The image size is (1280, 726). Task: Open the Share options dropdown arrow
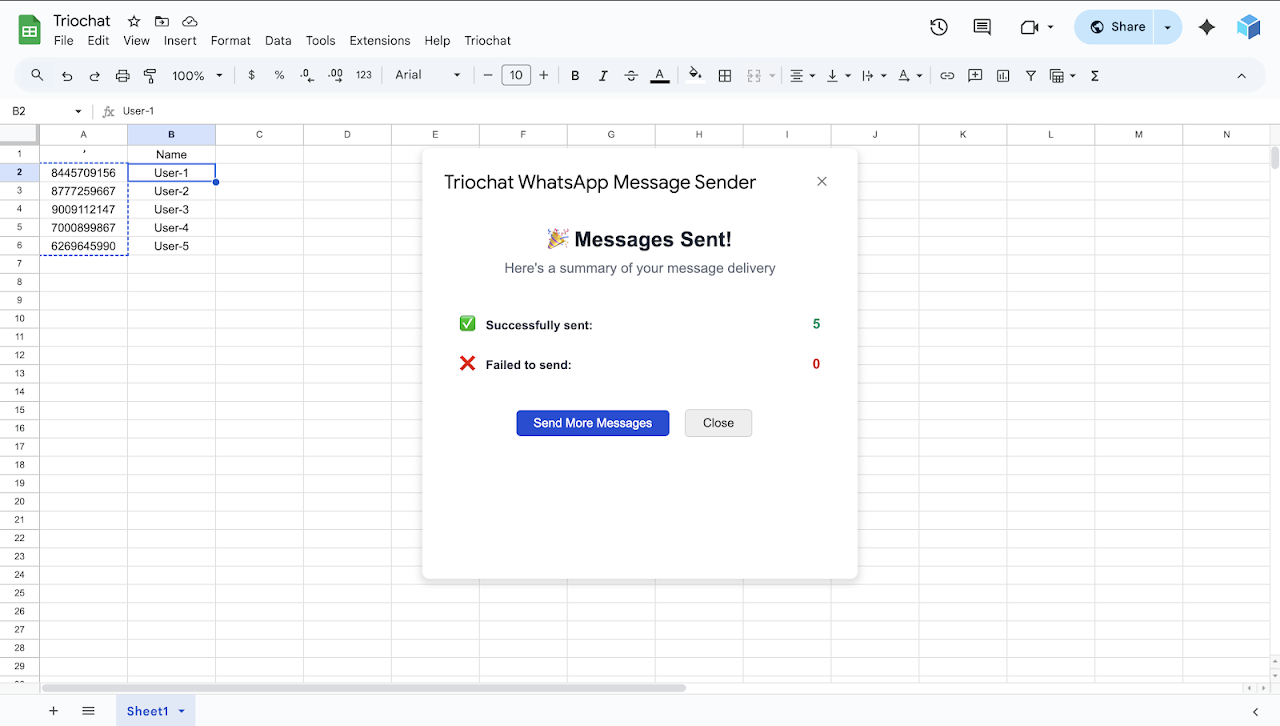1168,27
